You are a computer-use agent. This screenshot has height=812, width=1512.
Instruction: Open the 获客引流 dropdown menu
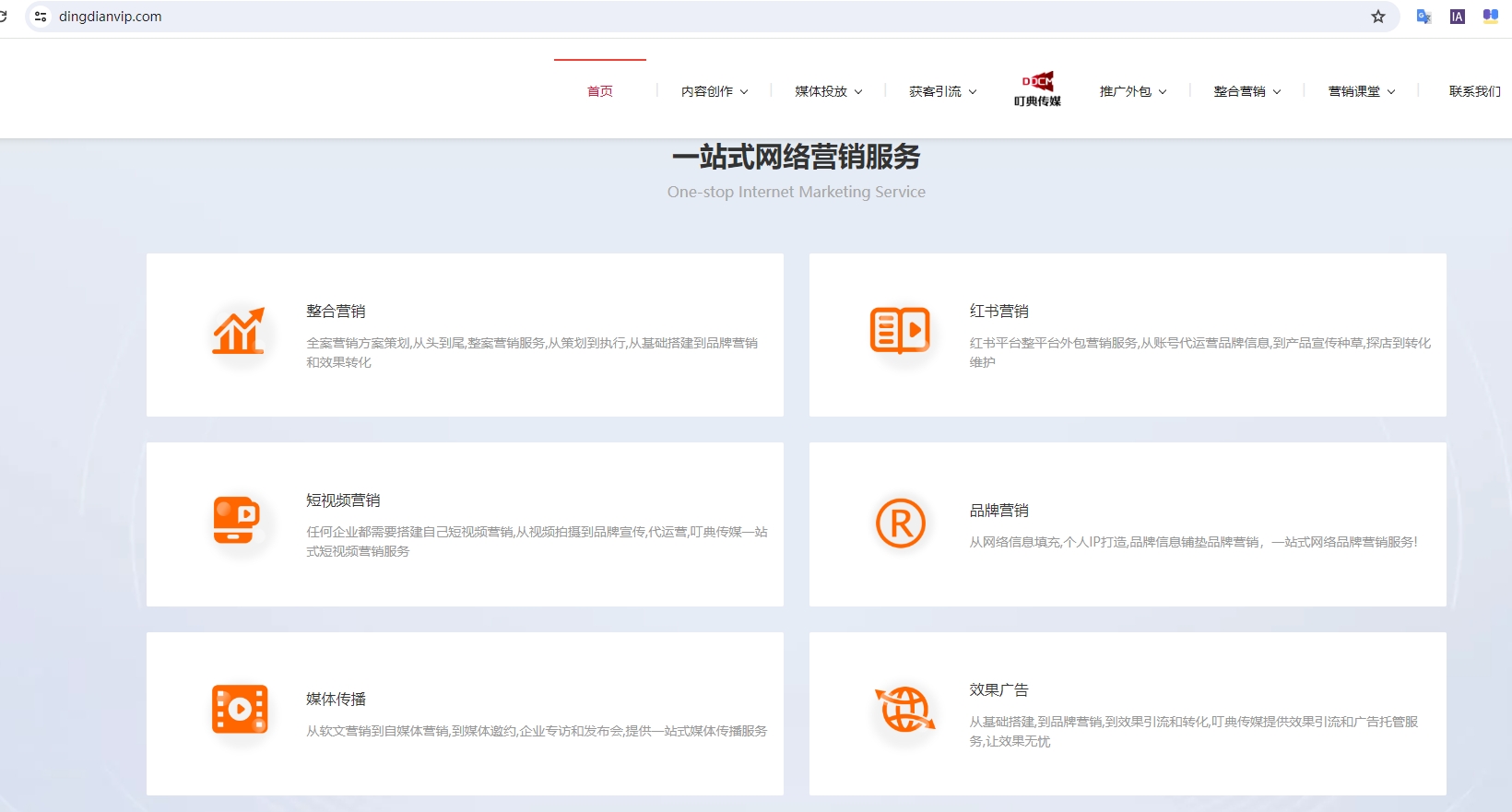(x=942, y=91)
